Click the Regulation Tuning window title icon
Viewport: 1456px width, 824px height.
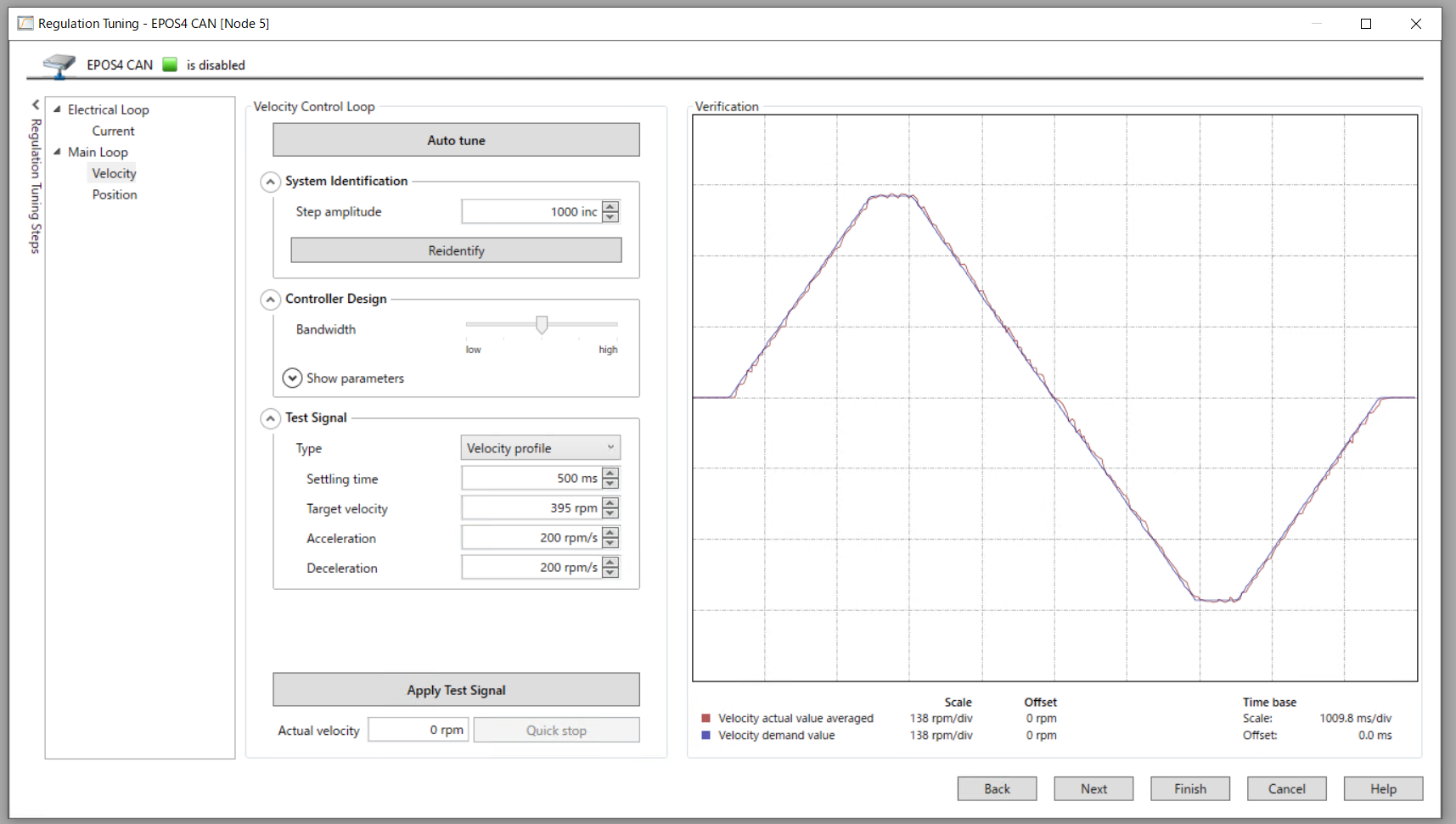(x=25, y=23)
